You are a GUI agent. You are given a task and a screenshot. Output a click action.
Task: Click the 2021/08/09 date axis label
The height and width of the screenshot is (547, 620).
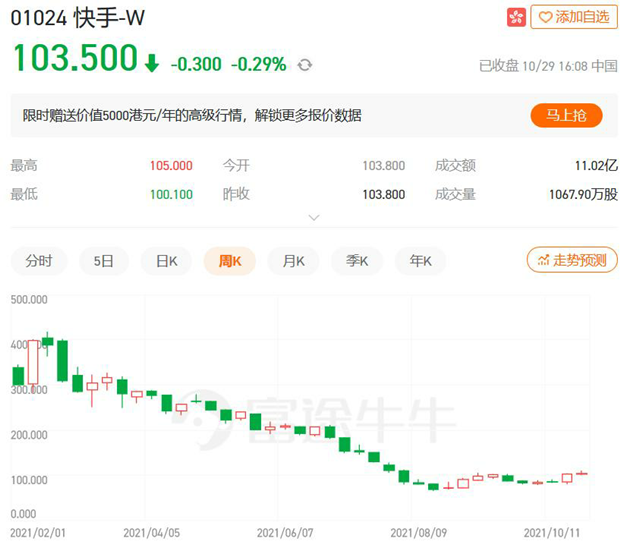[418, 533]
